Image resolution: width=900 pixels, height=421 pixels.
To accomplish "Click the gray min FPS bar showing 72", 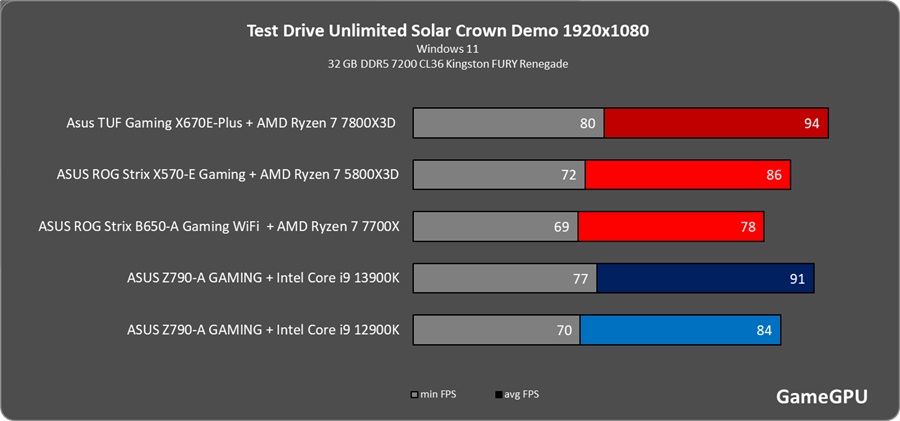I will pyautogui.click(x=499, y=175).
